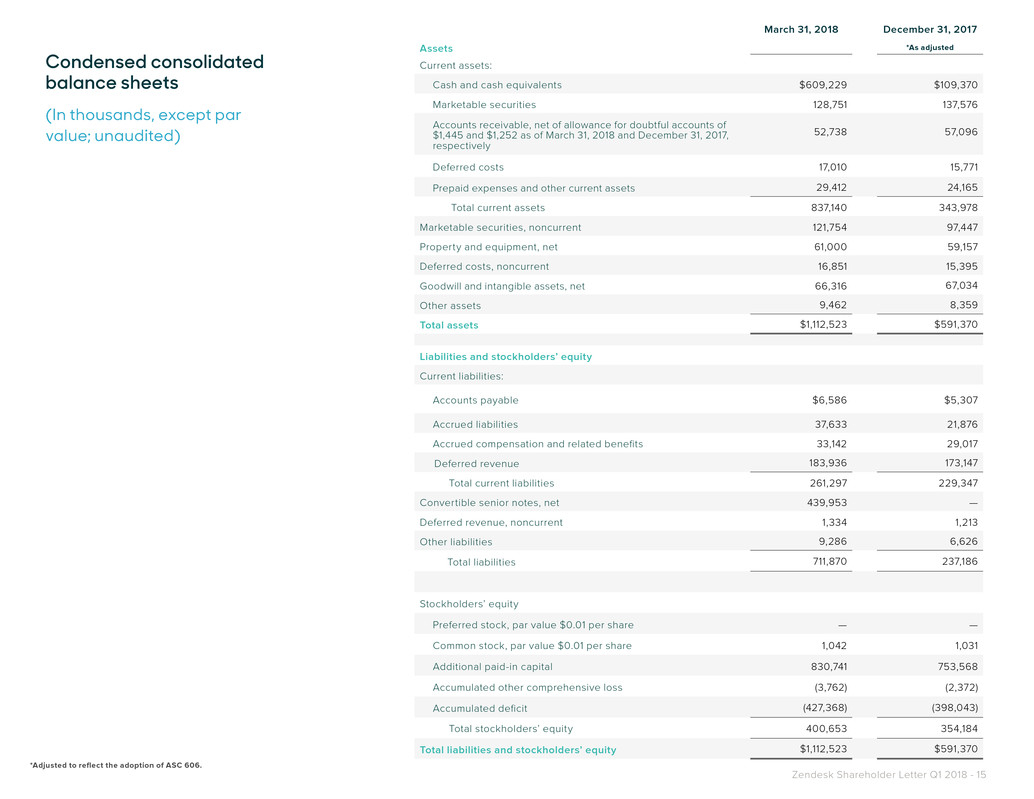The width and height of the screenshot is (1034, 799).
Task: Select the "Accumulated deficit" row label
Action: tap(477, 708)
